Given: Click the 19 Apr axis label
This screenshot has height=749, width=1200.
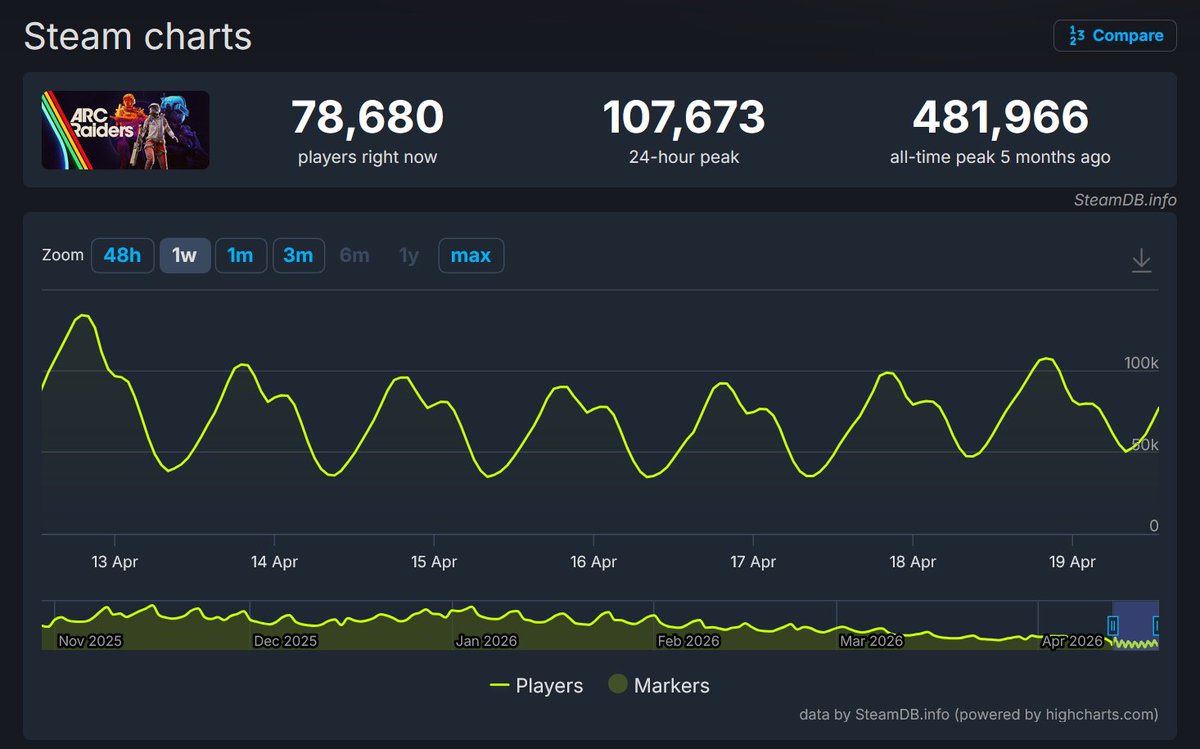Looking at the screenshot, I should pyautogui.click(x=1072, y=562).
